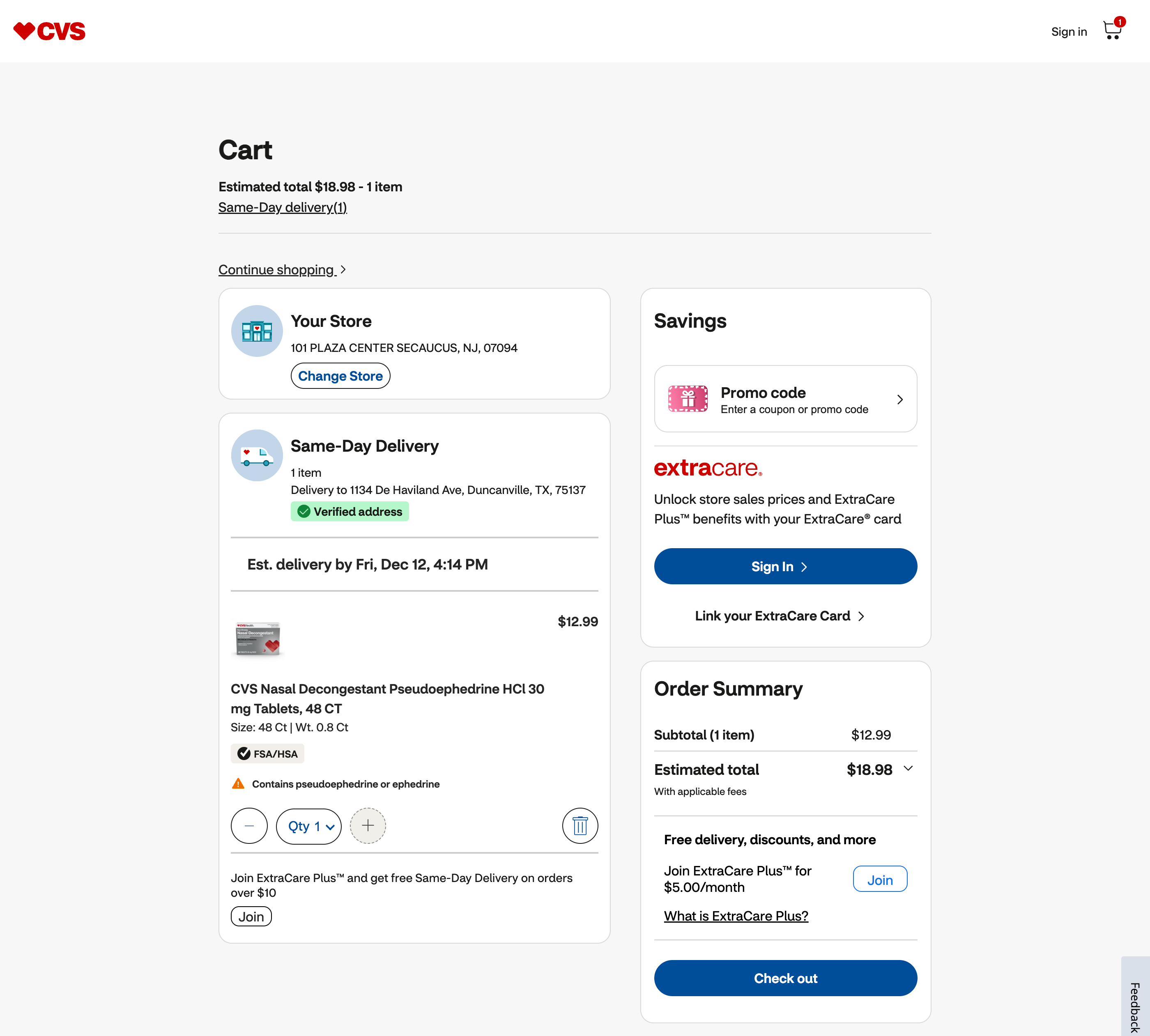Click the delivery van icon
Screen dimensions: 1150x1036
coord(257,455)
